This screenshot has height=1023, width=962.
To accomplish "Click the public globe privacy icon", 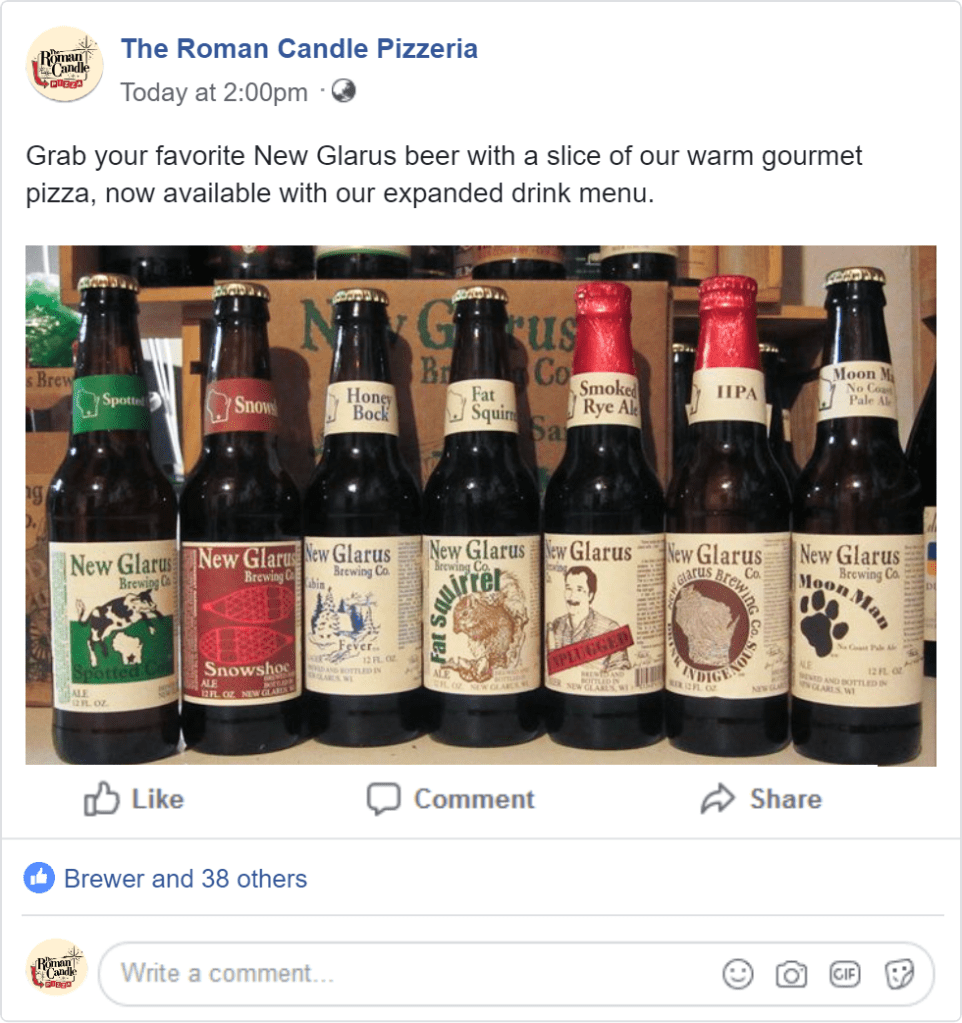I will point(344,91).
